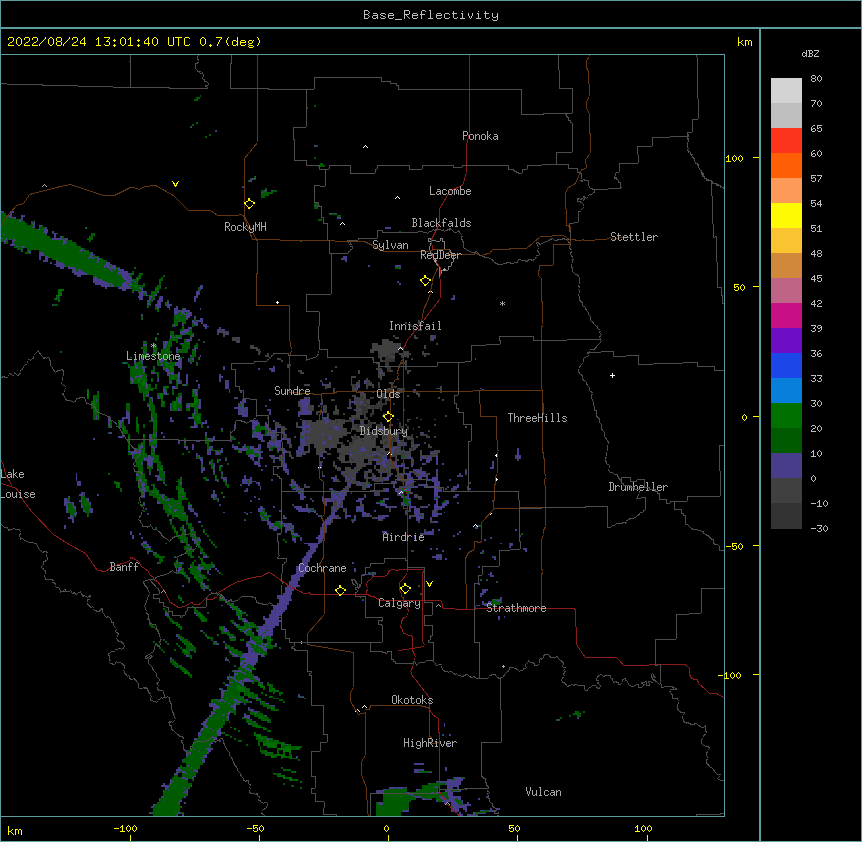The width and height of the screenshot is (862, 842).
Task: Click the Innisfail city label
Action: (x=415, y=326)
